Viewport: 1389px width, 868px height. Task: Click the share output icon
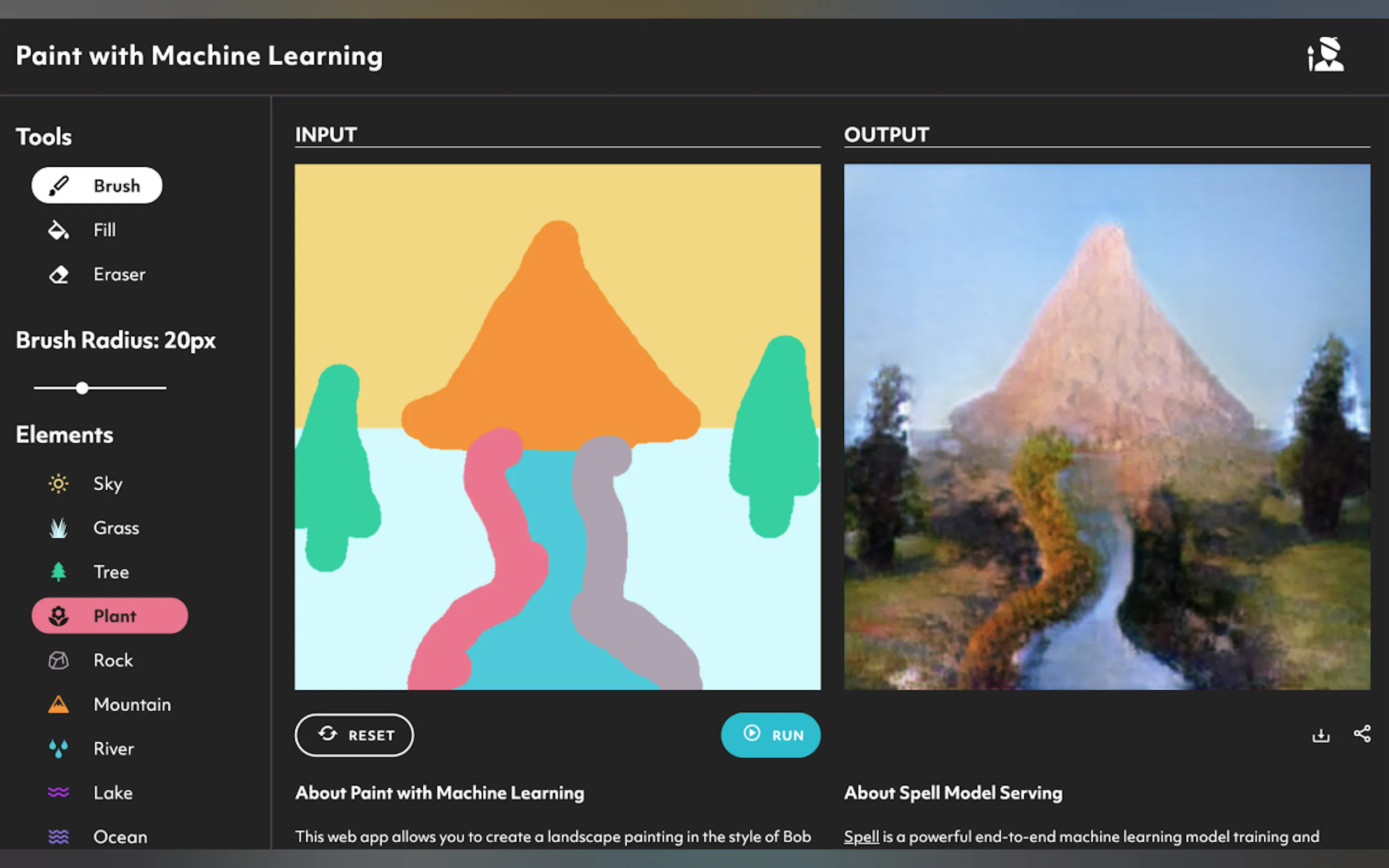[1362, 734]
